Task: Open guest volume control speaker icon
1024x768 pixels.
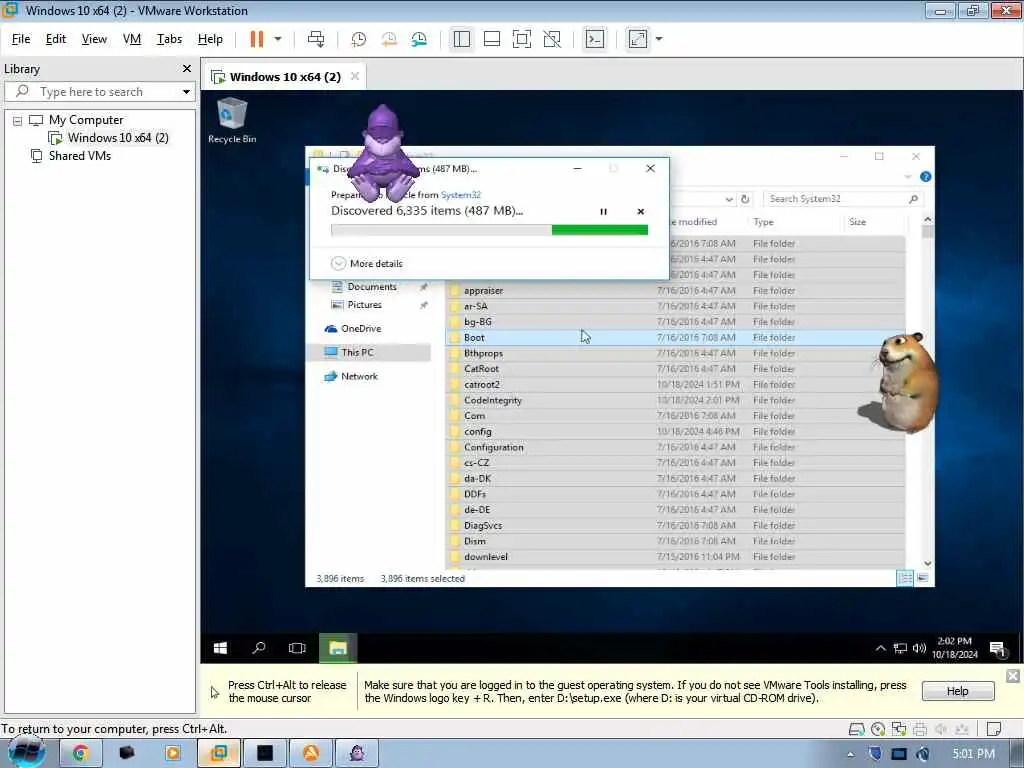Action: [x=920, y=648]
